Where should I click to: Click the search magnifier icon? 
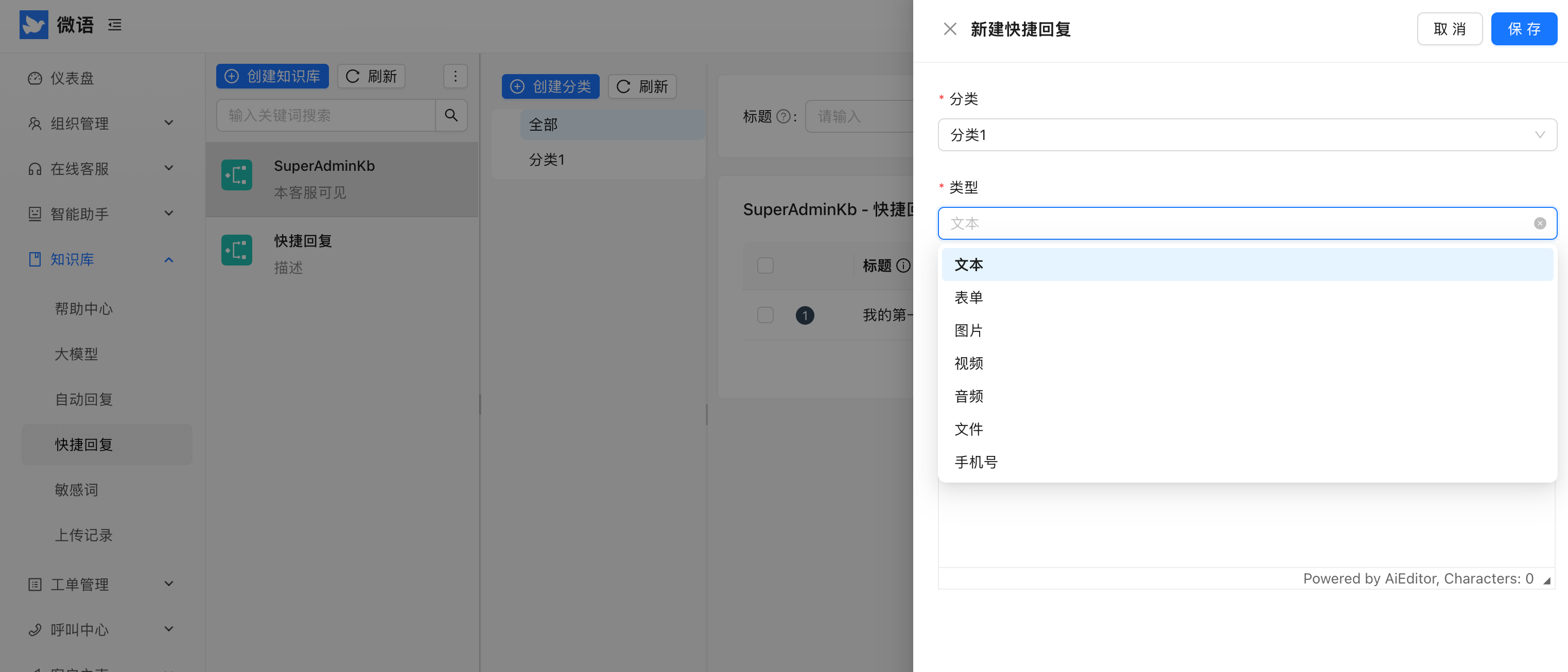pos(451,115)
